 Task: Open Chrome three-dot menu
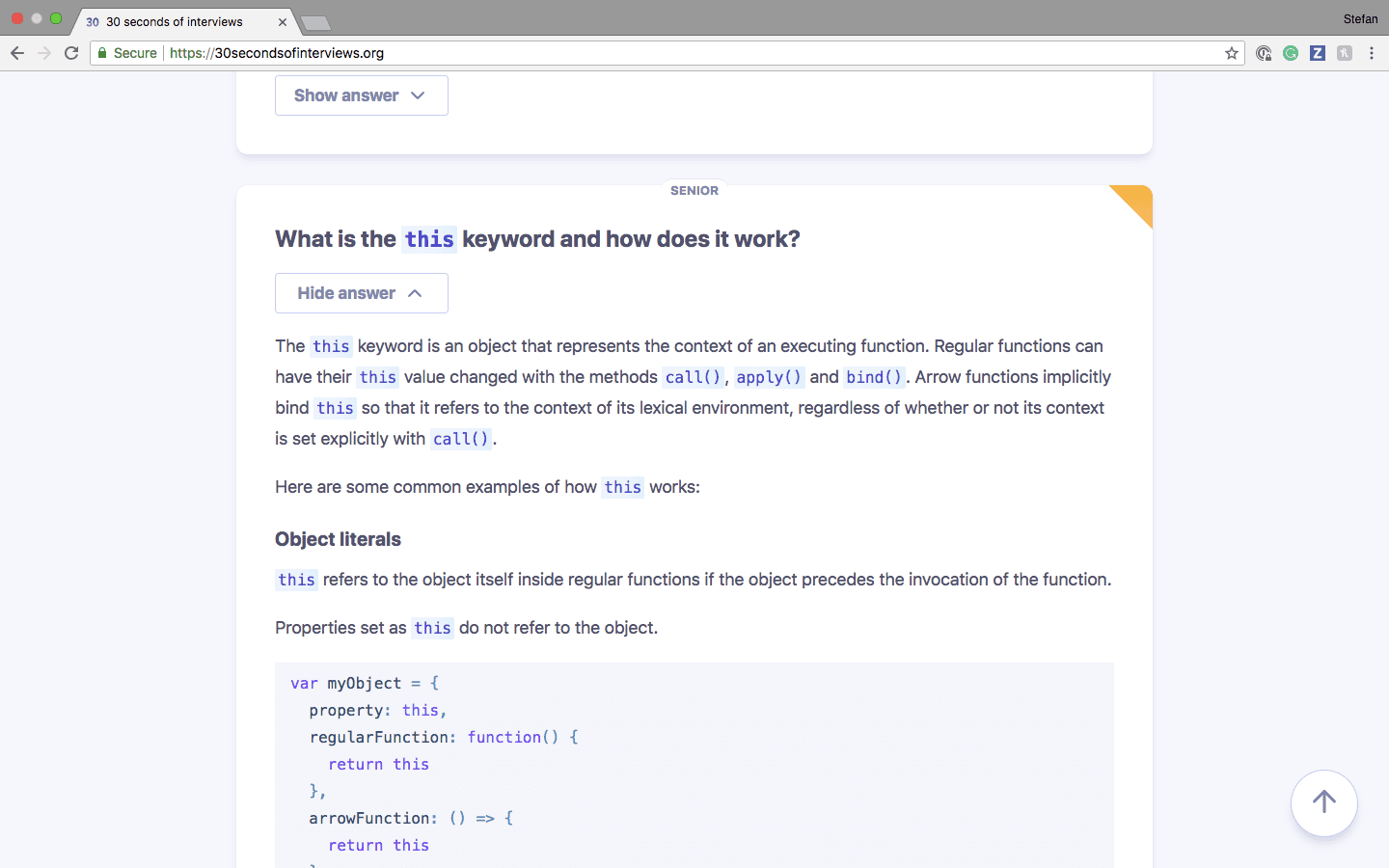tap(1372, 53)
